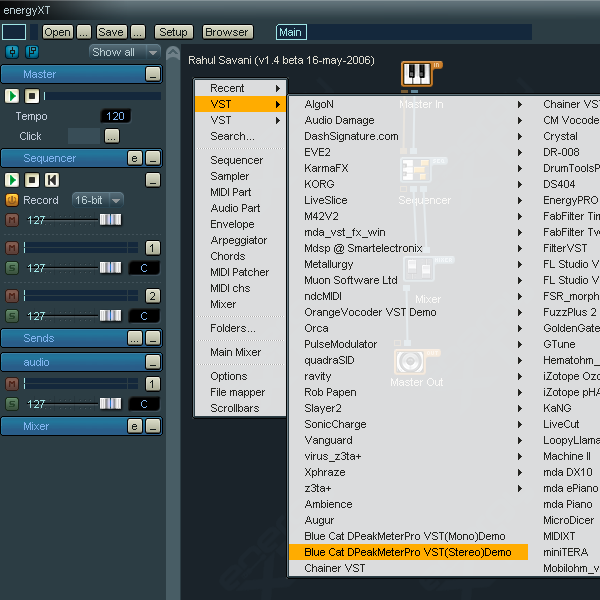Open the Setup dialog
The image size is (600, 600).
click(173, 32)
